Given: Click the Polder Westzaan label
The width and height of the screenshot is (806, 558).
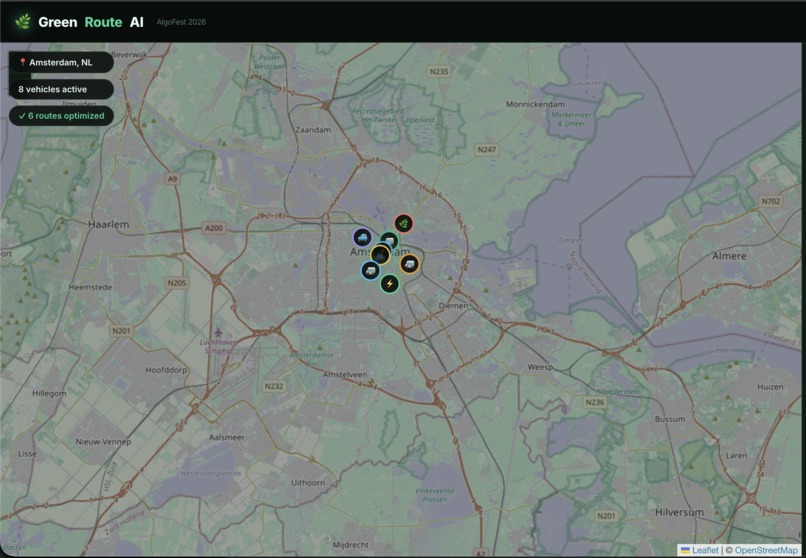Looking at the screenshot, I should (x=269, y=62).
